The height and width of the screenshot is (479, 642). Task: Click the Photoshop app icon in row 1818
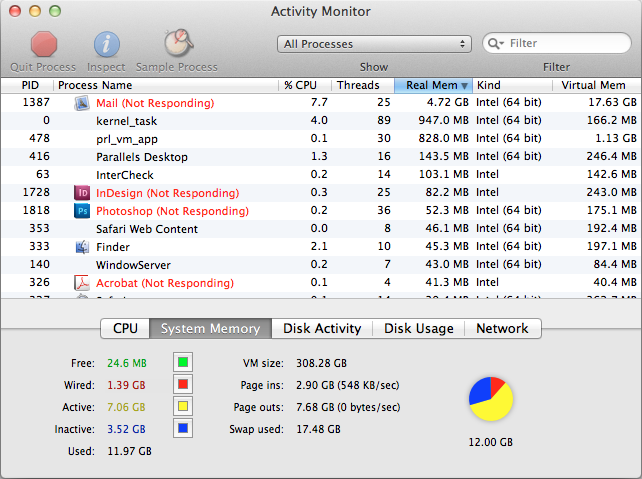(82, 211)
